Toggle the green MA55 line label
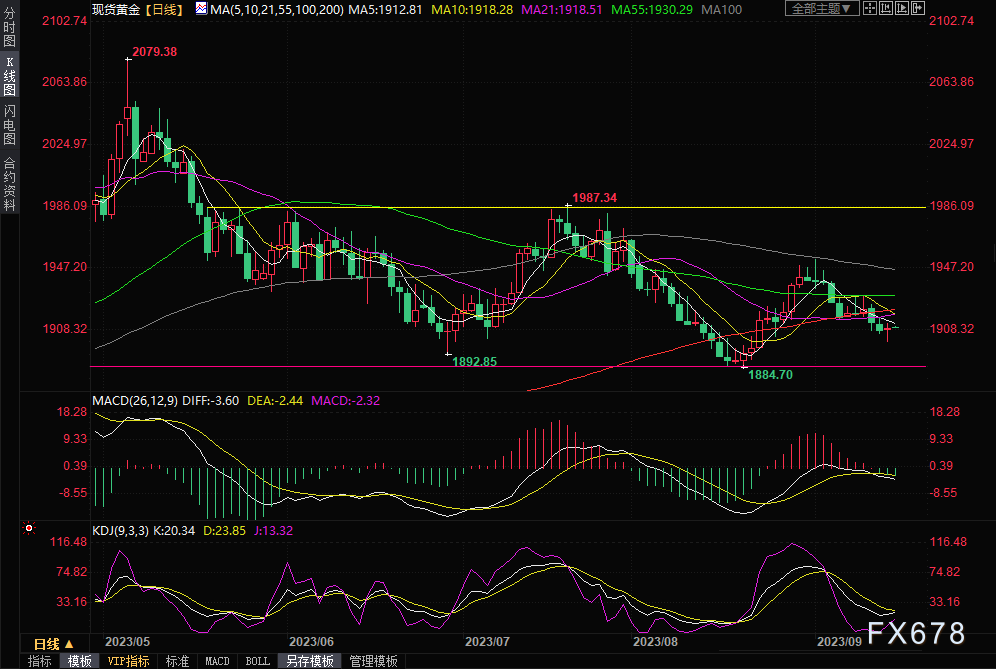This screenshot has width=996, height=669. click(x=643, y=9)
